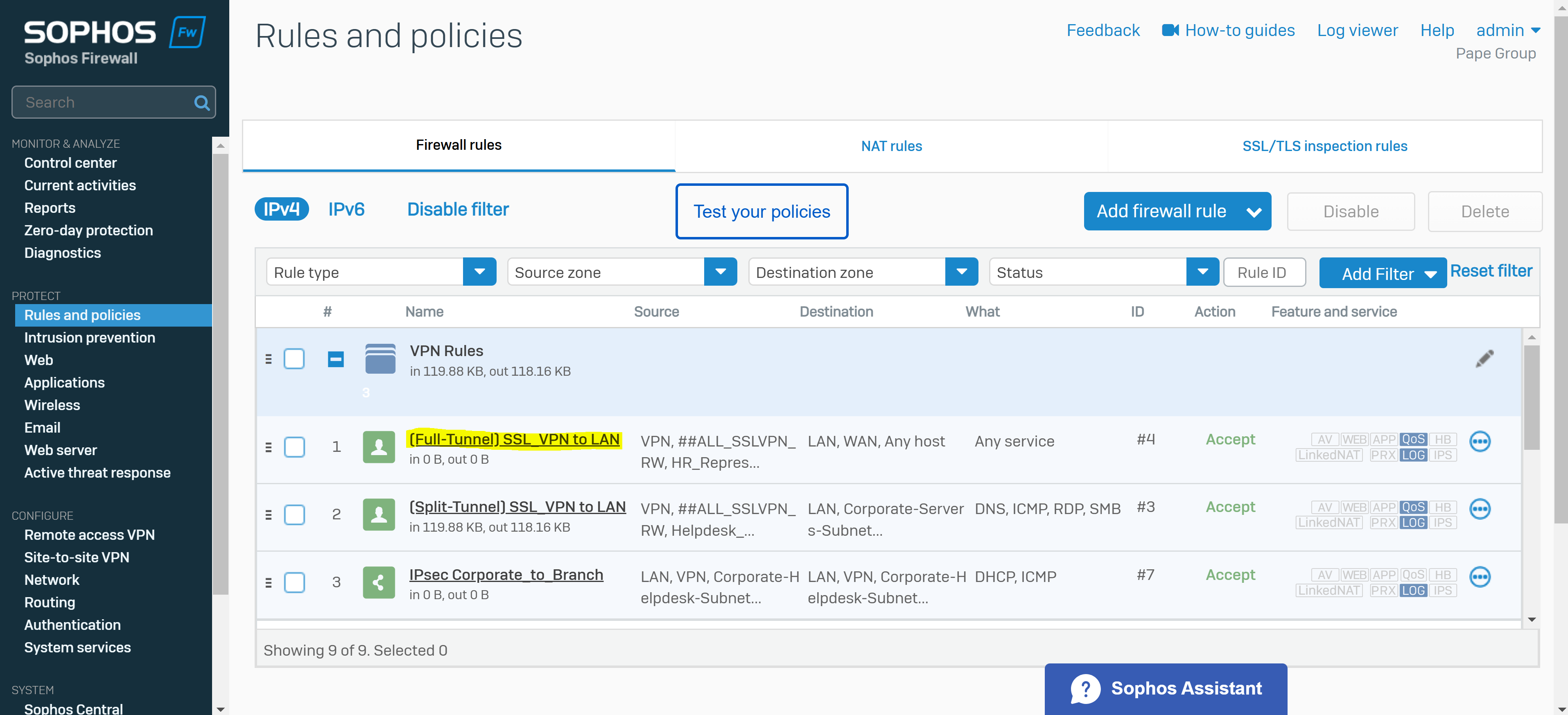Click user rule icon of Split-Tunnel SSL_VPN

pos(379,515)
